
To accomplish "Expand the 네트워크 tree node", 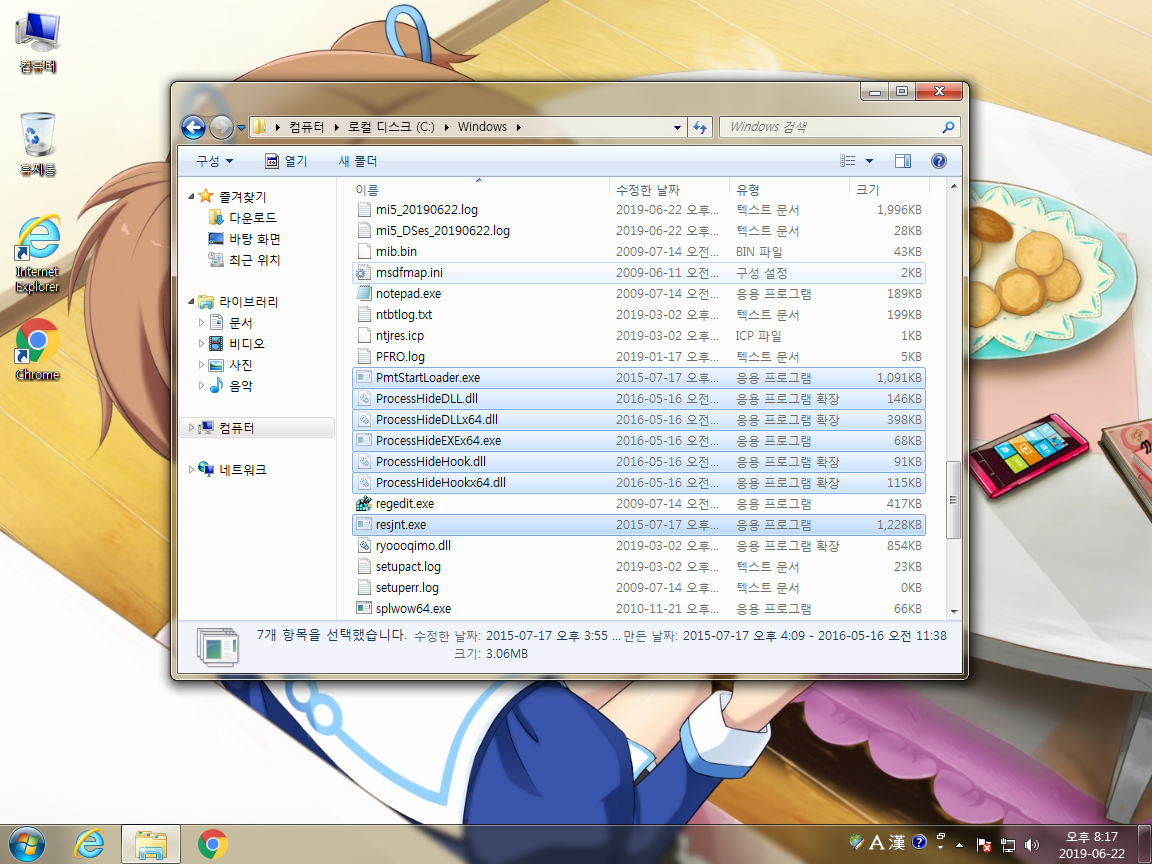I will click(191, 469).
